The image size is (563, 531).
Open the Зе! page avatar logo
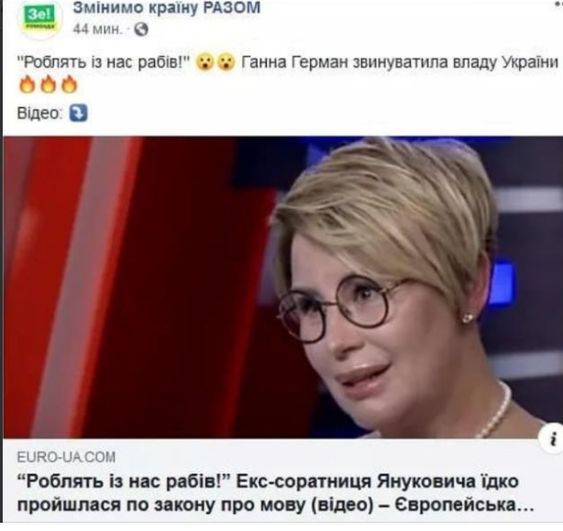pos(41,18)
